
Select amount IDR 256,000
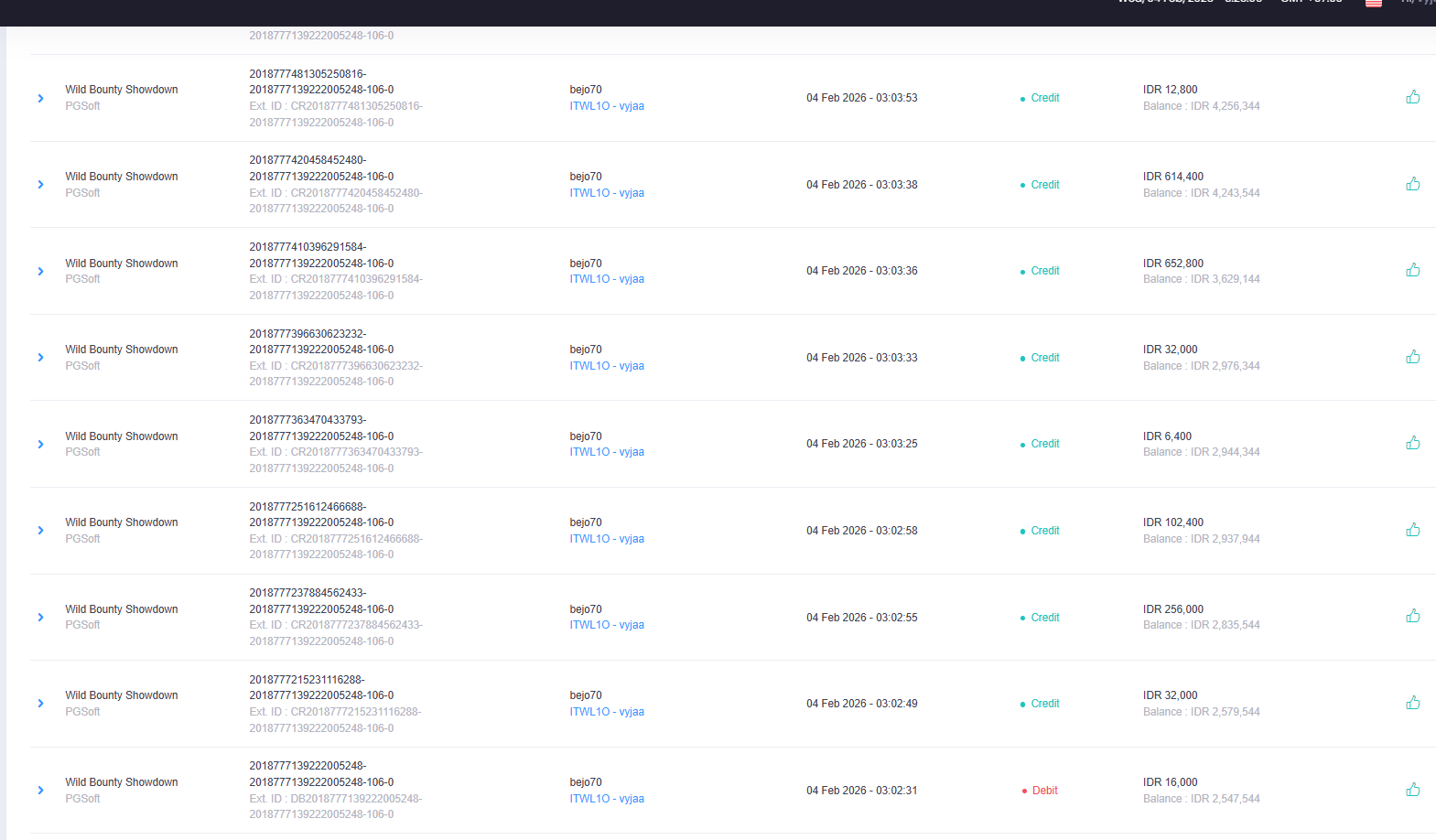click(1173, 609)
